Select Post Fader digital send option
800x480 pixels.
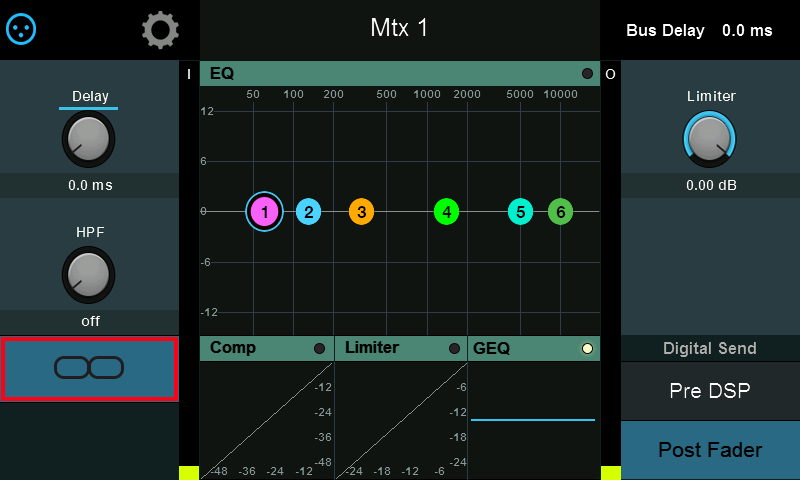(x=710, y=450)
